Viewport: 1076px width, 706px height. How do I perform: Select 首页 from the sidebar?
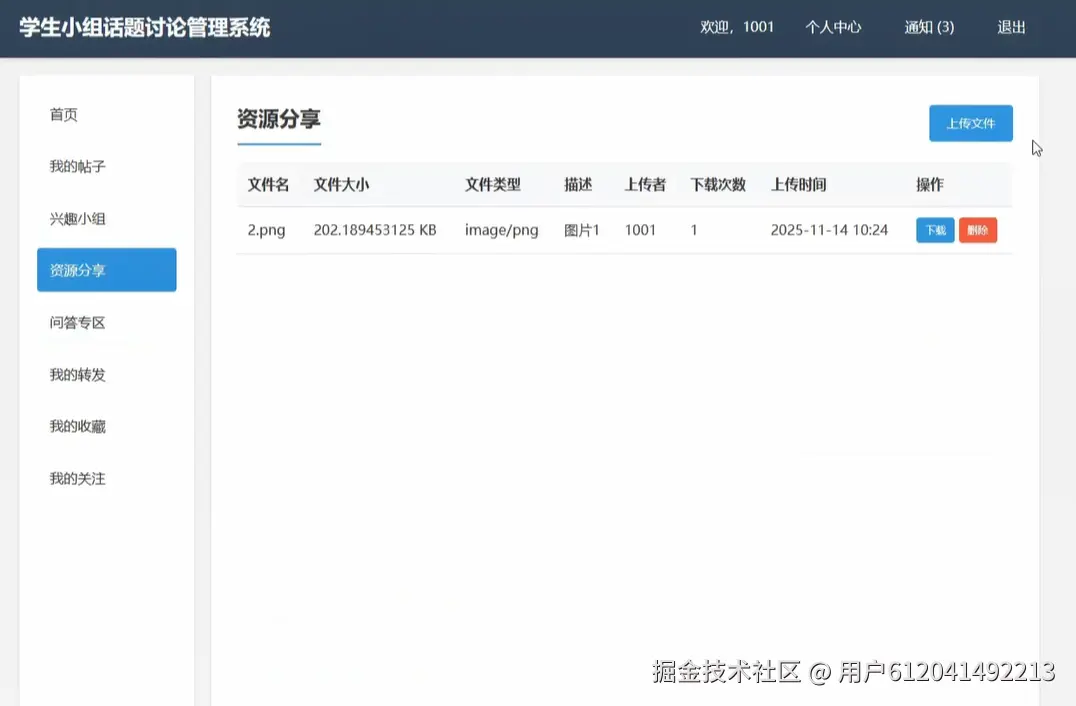tap(63, 114)
